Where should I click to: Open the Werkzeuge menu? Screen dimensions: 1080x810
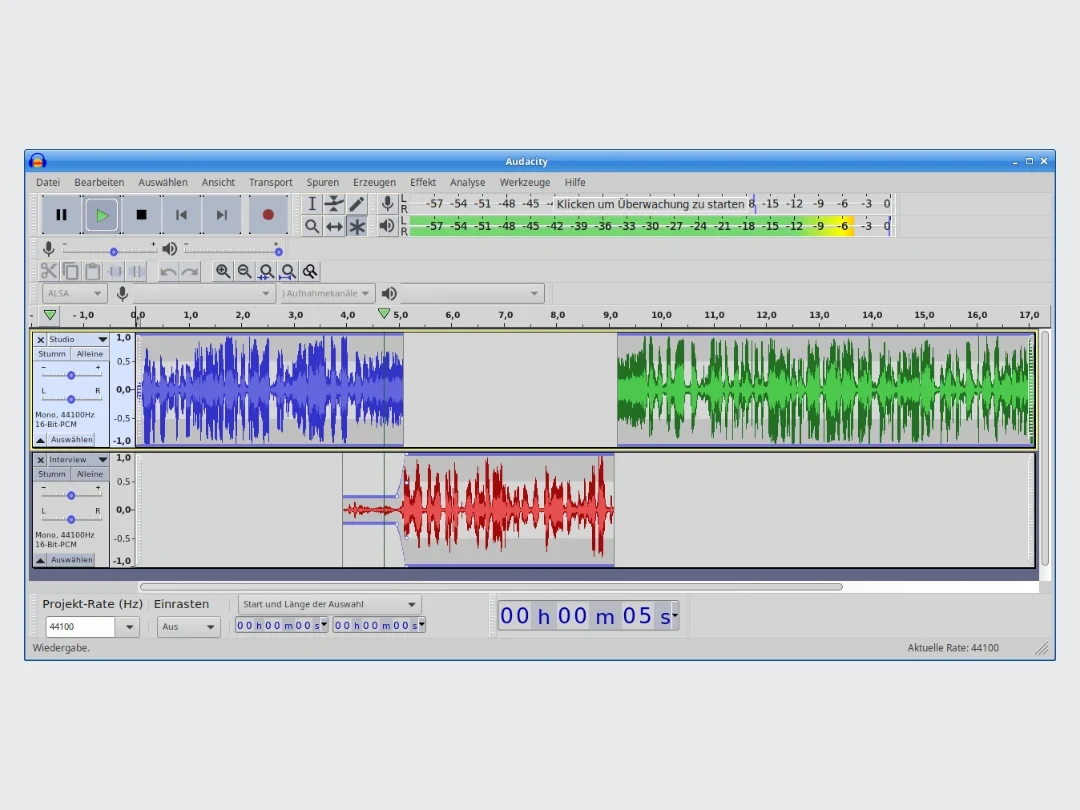(x=525, y=183)
